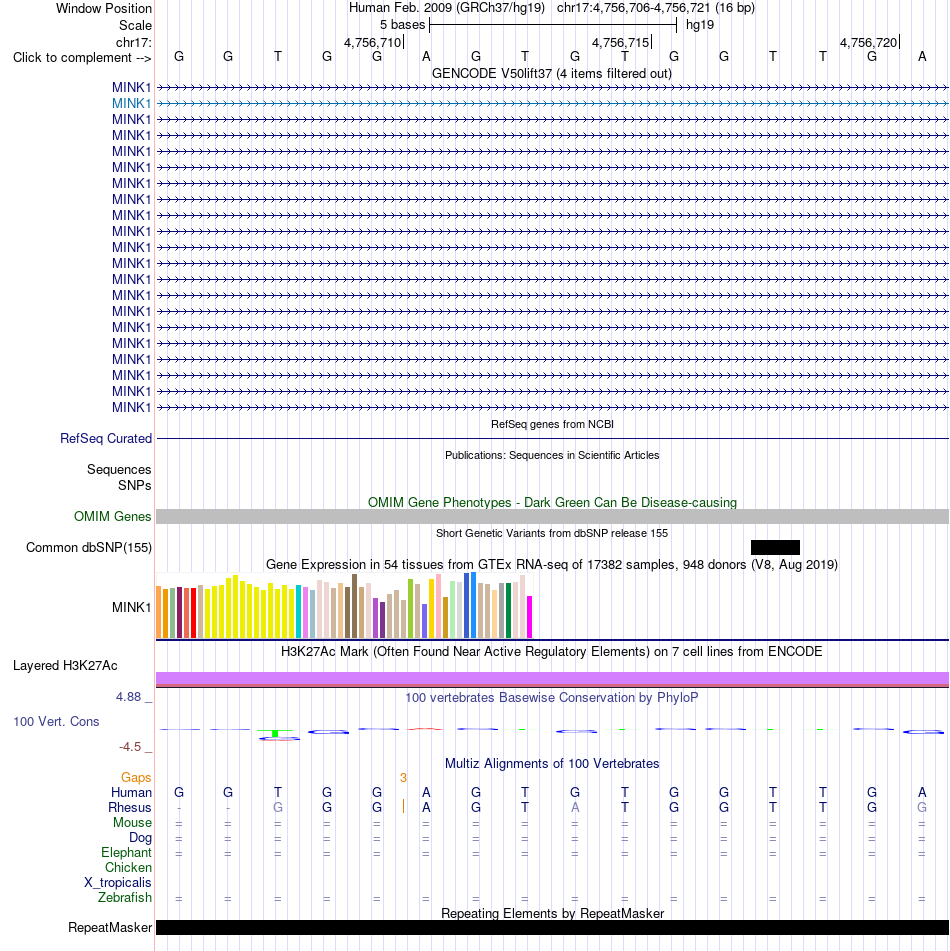This screenshot has width=950, height=951.
Task: Open the H3K27Ac Mark track title
Action: (x=552, y=651)
